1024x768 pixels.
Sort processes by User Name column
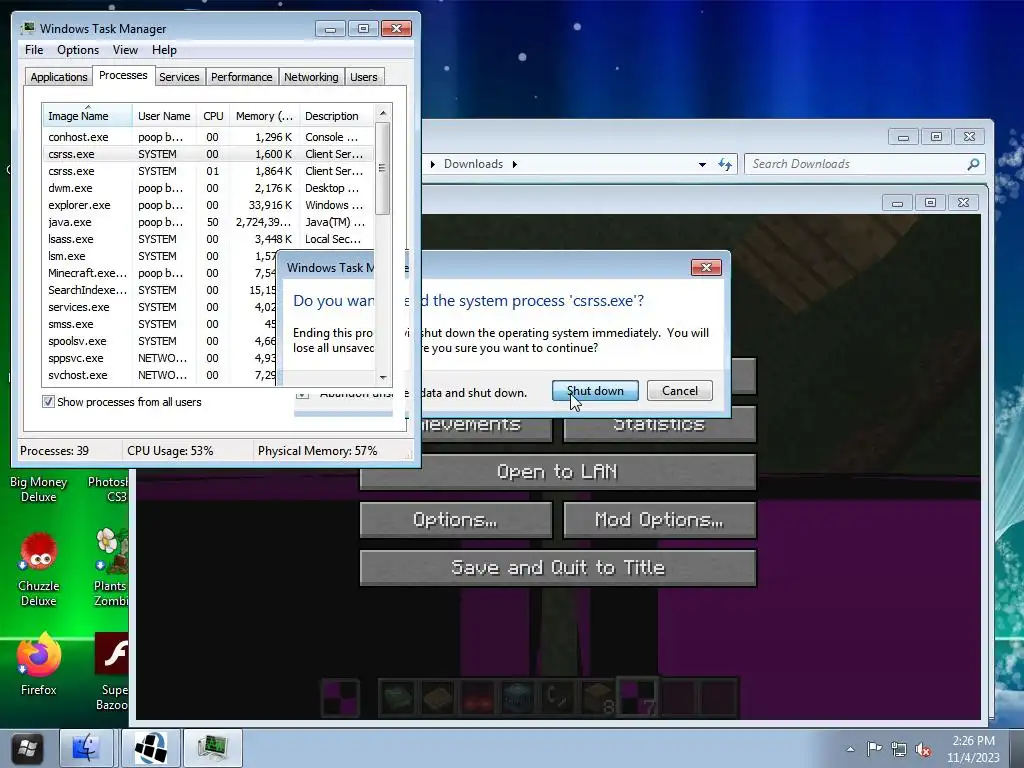click(164, 116)
